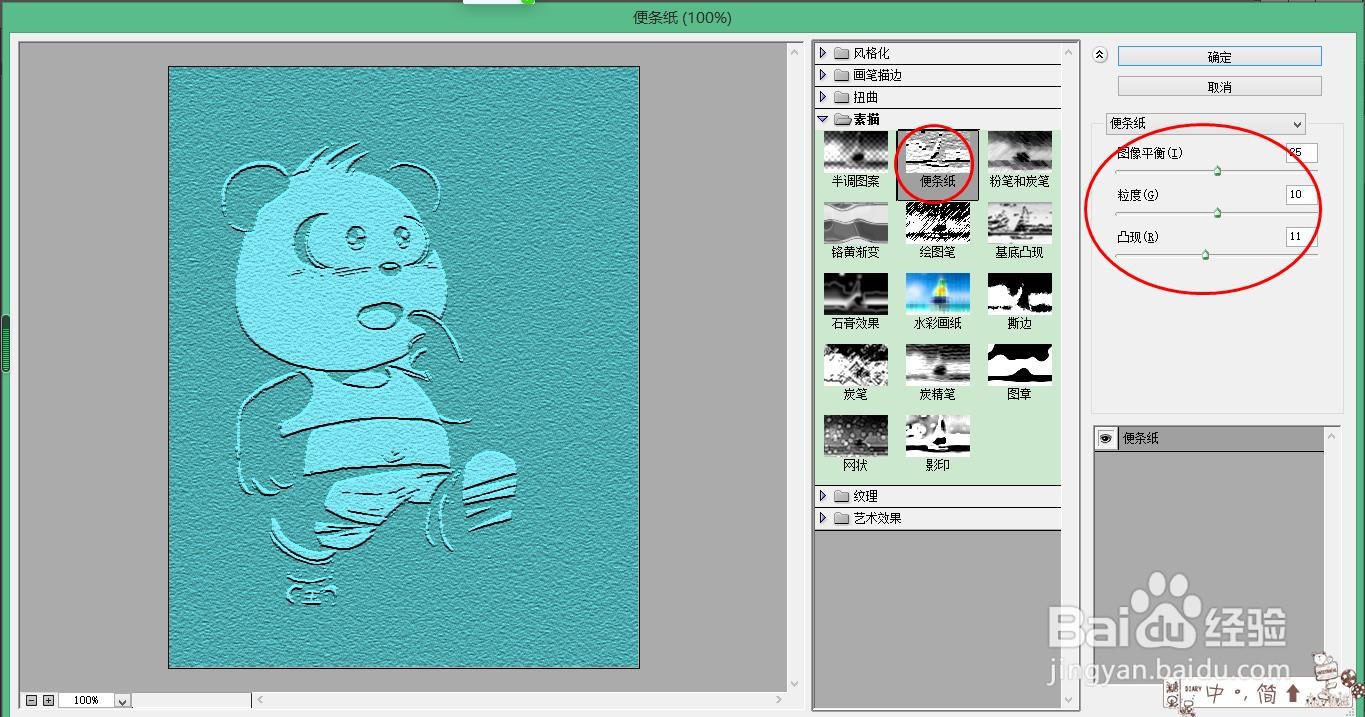Select the 便条纸 effect layer row
The width and height of the screenshot is (1365, 717).
[x=1209, y=438]
